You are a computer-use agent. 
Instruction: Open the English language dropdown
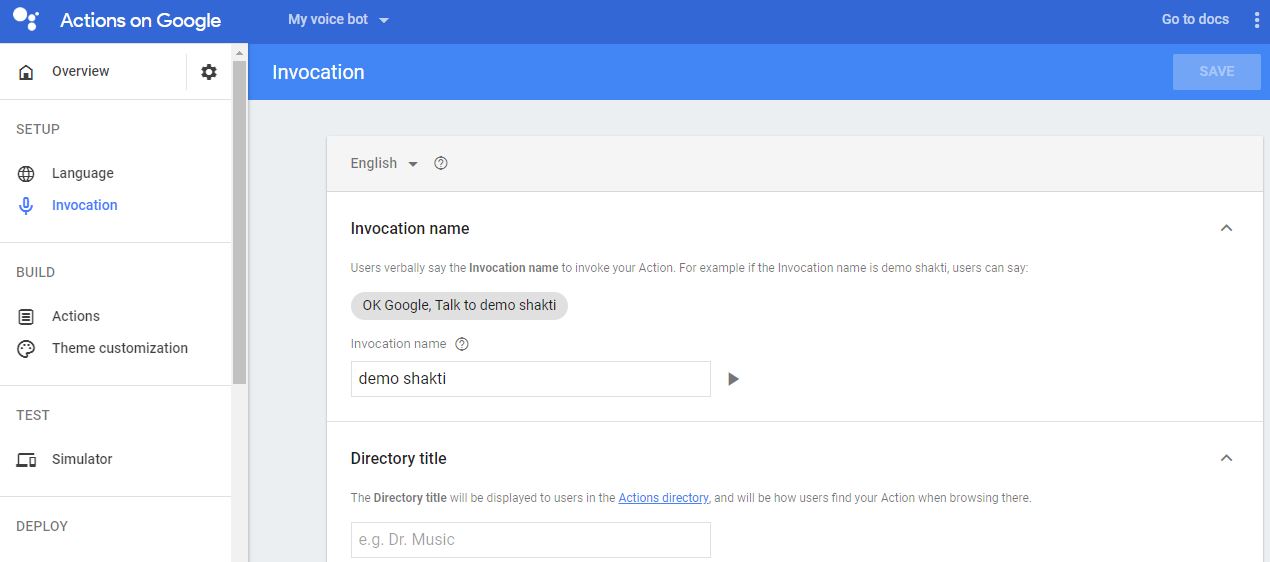(x=384, y=163)
